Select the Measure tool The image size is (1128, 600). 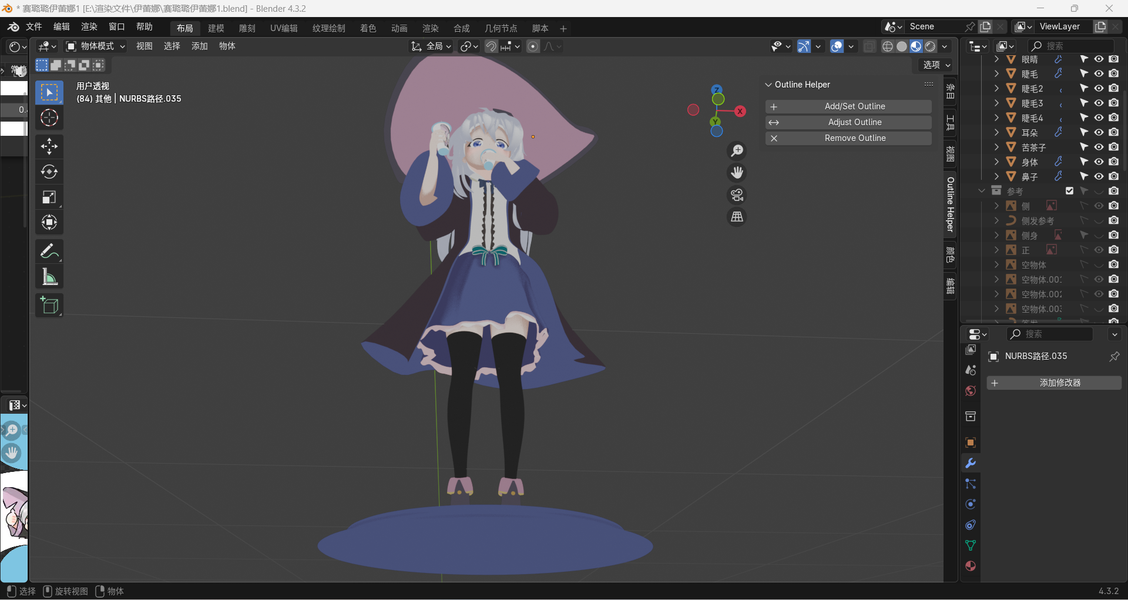(49, 277)
